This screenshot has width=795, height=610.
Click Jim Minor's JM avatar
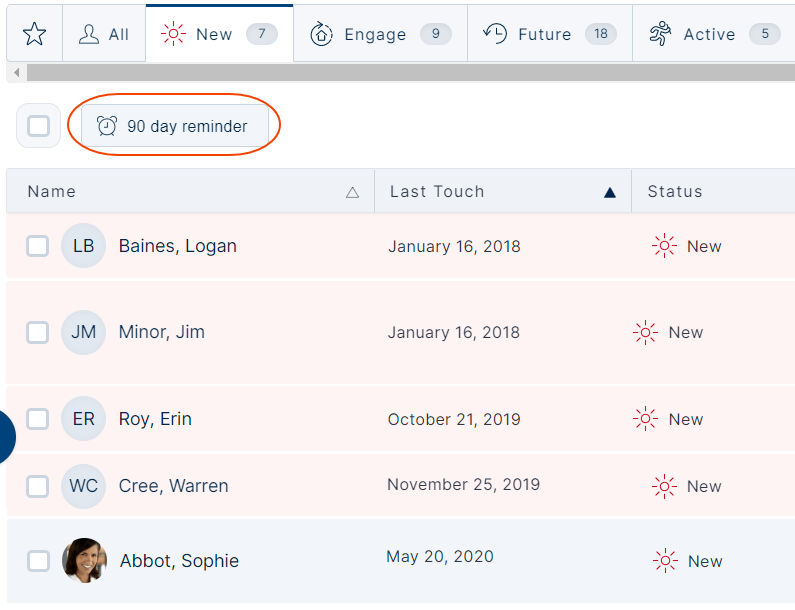83,332
